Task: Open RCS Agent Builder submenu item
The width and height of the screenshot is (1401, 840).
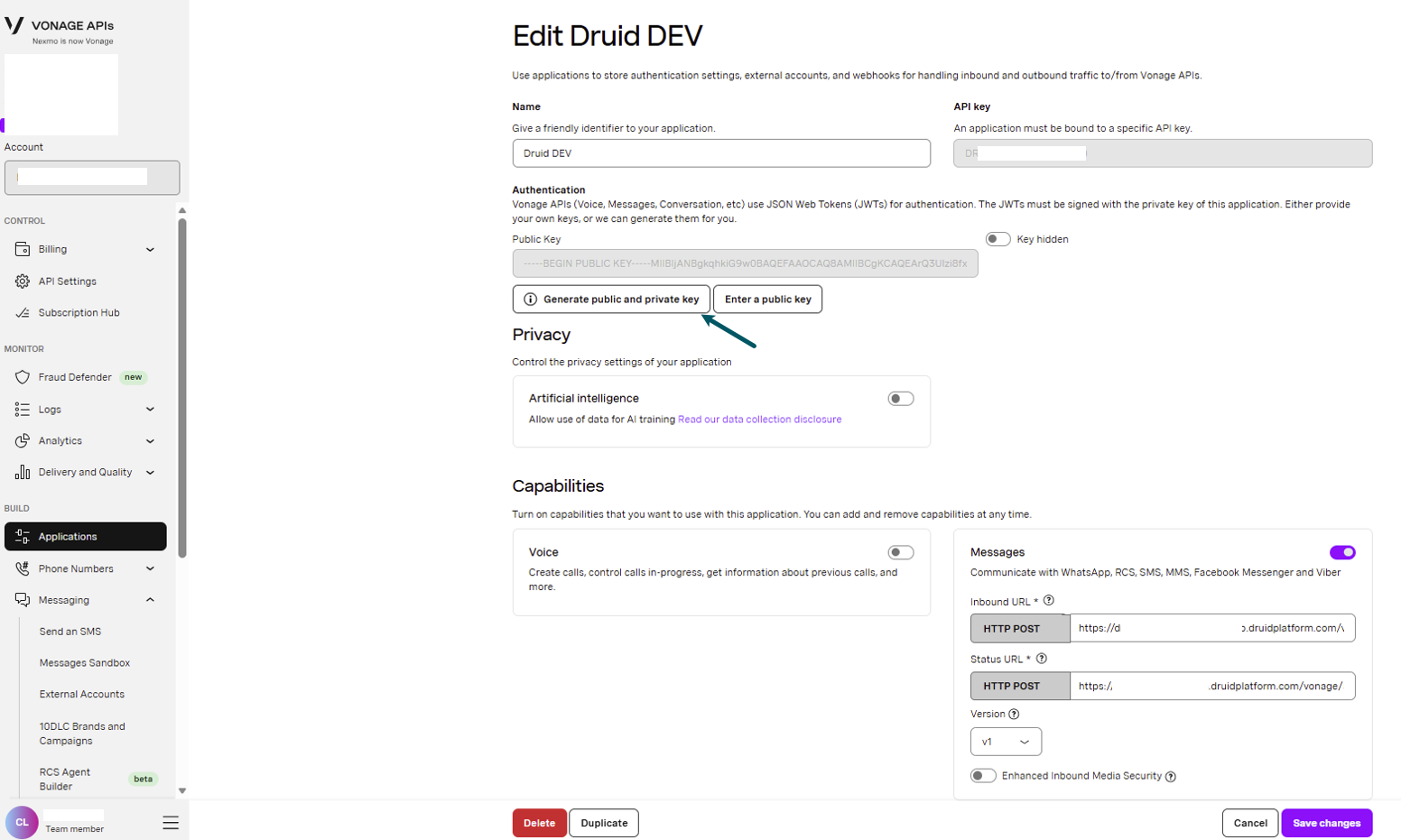Action: 65,780
